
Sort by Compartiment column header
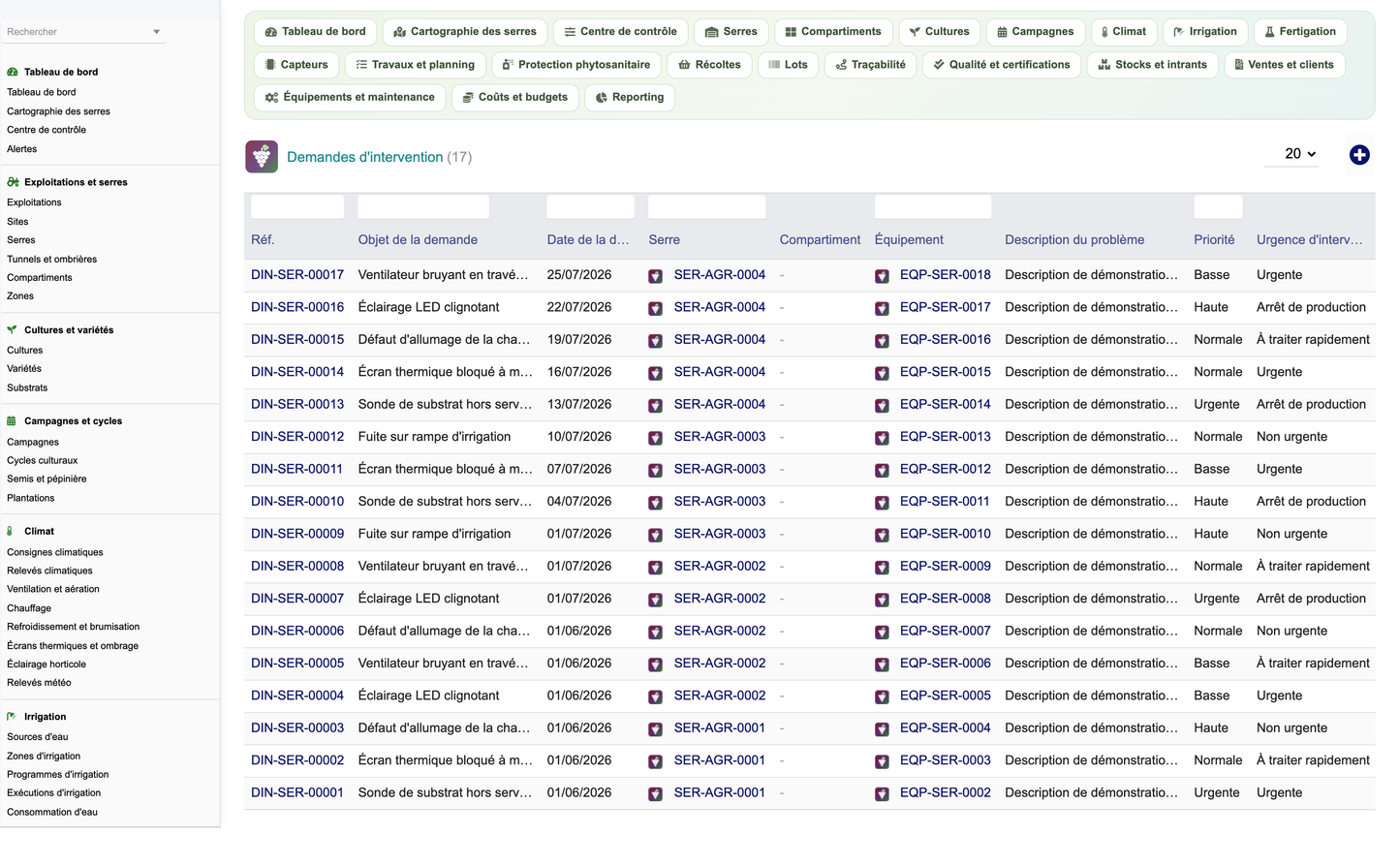point(820,240)
